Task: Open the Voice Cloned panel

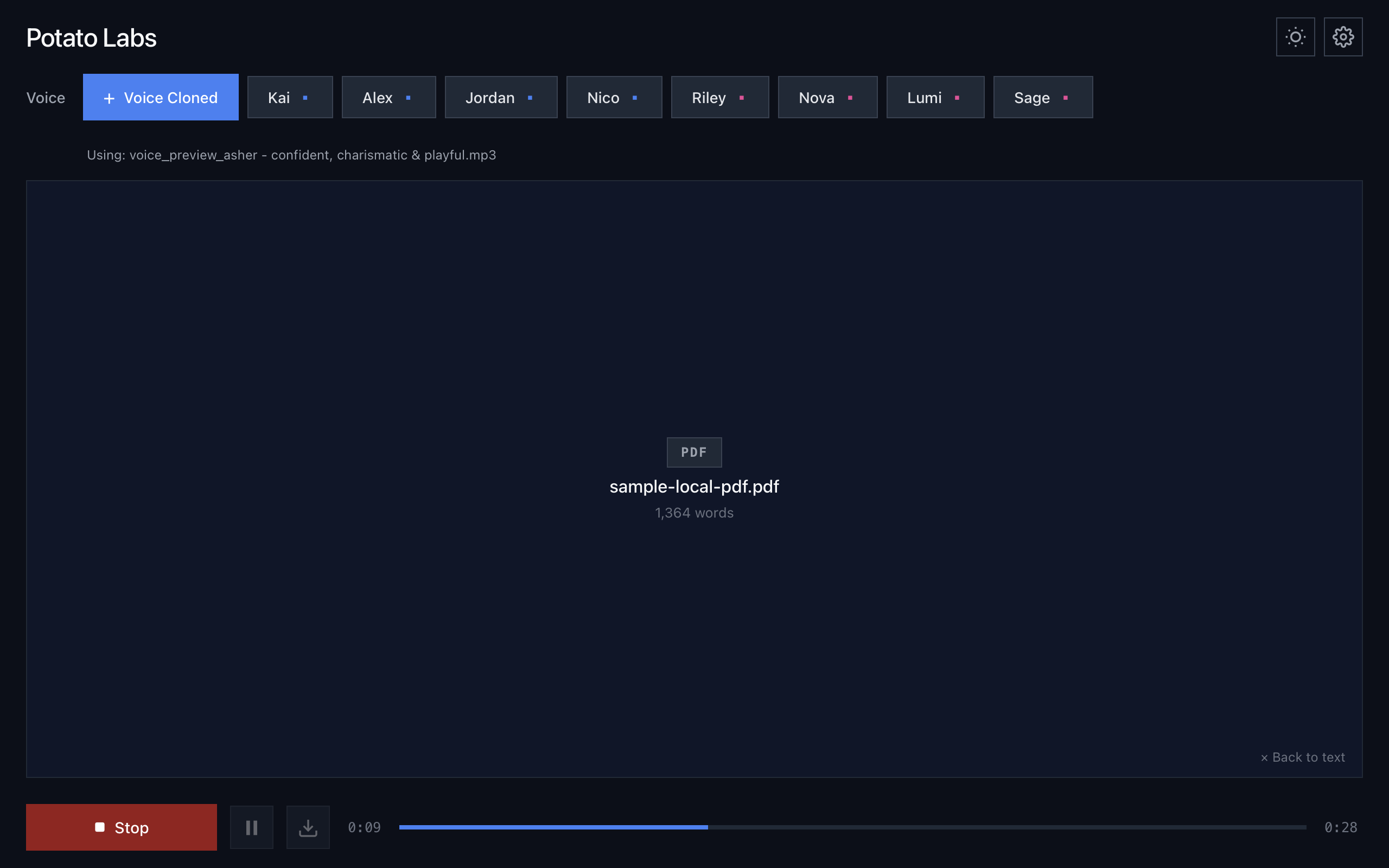Action: coord(161,98)
